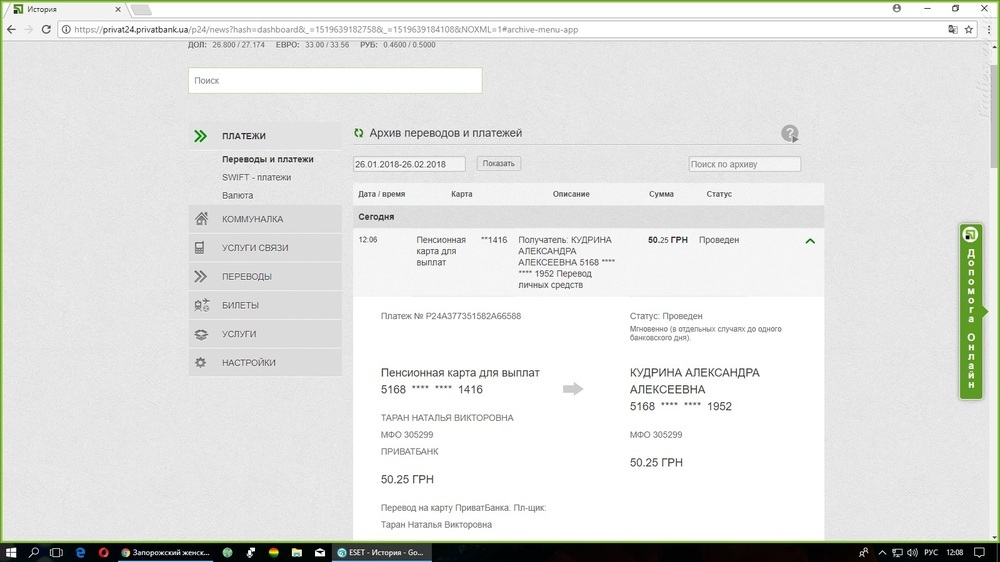Show hidden system tray icons
The height and width of the screenshot is (562, 1000).
point(882,552)
